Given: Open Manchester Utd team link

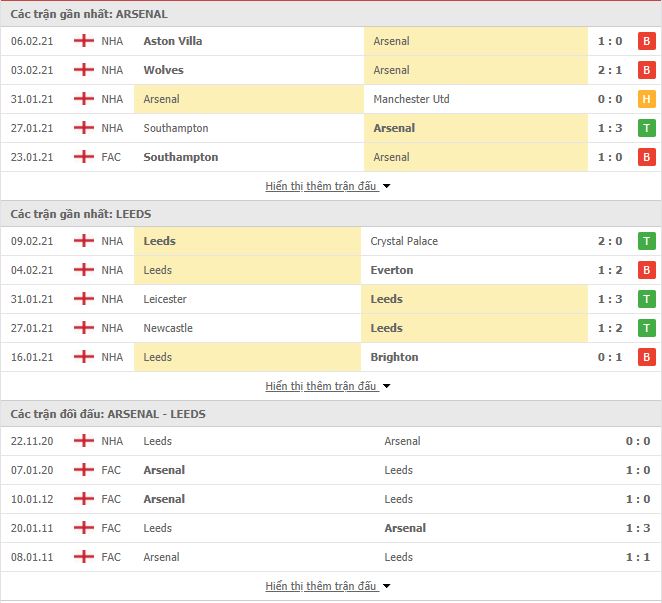Looking at the screenshot, I should (x=411, y=99).
